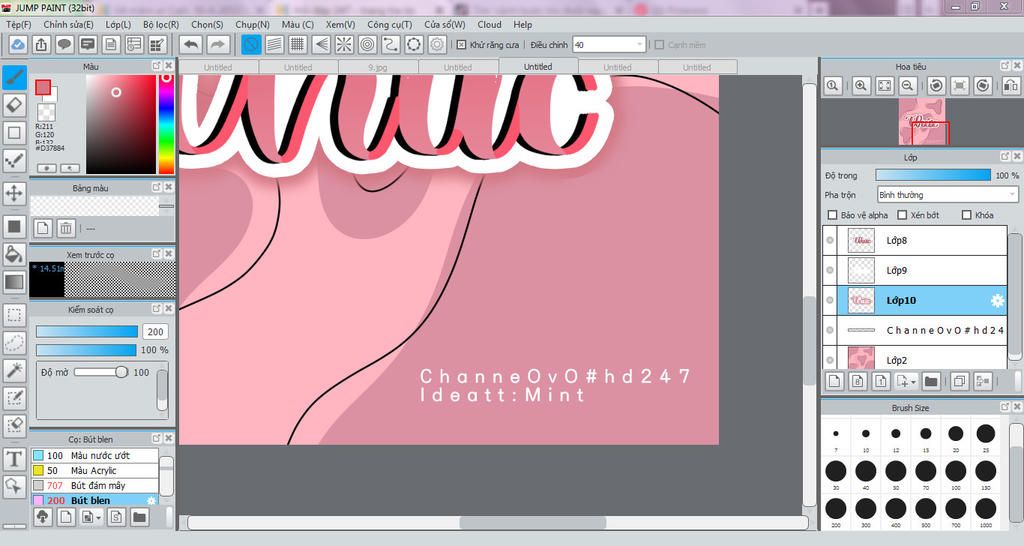
Task: Open the Điều chỉnh correction dropdown
Action: (x=609, y=45)
